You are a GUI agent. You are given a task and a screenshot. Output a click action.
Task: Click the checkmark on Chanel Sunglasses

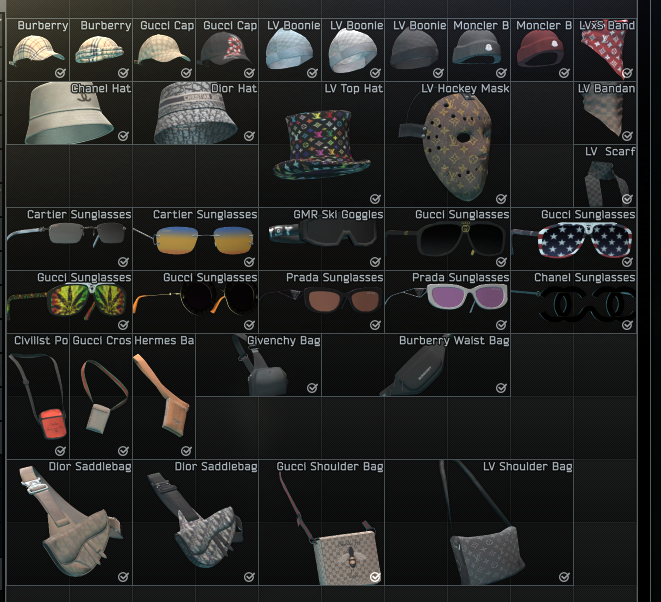[x=627, y=325]
